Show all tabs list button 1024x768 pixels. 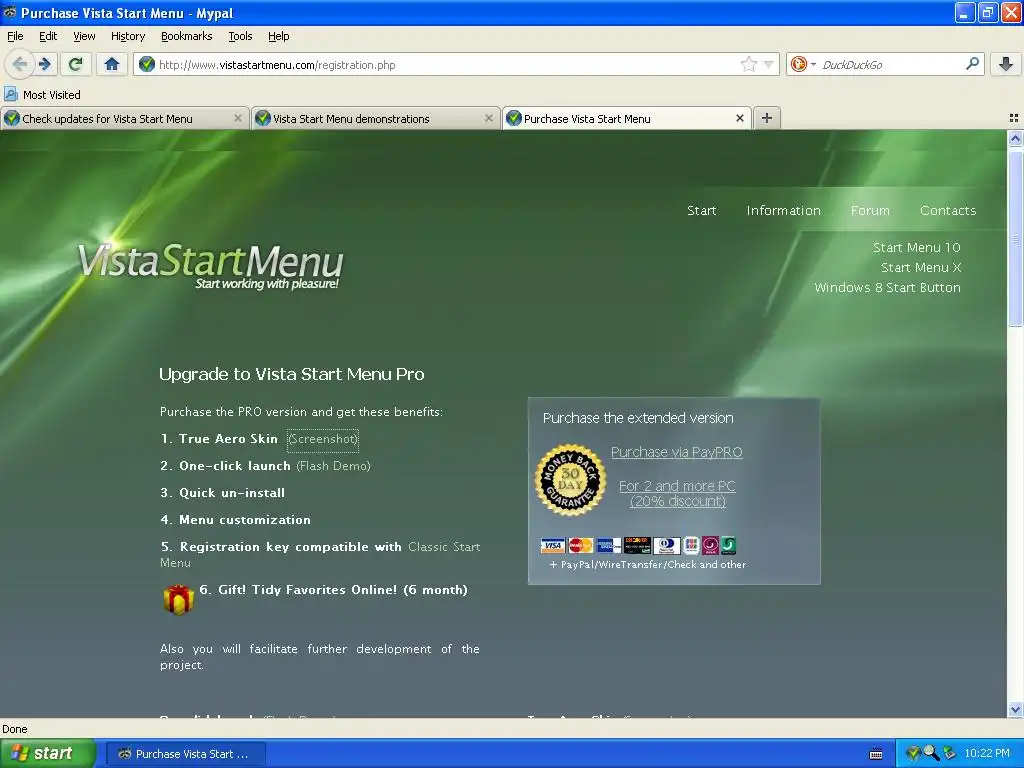pyautogui.click(x=1014, y=118)
